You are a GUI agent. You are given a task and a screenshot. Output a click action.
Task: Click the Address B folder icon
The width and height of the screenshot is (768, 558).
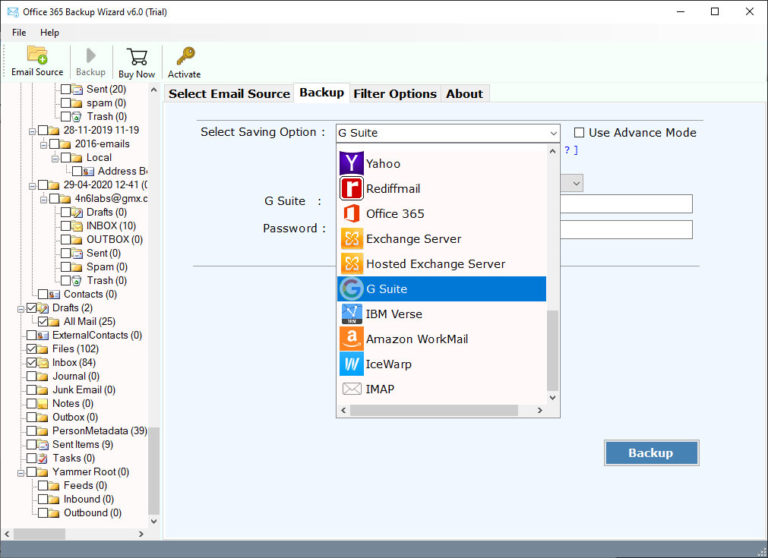[x=88, y=171]
